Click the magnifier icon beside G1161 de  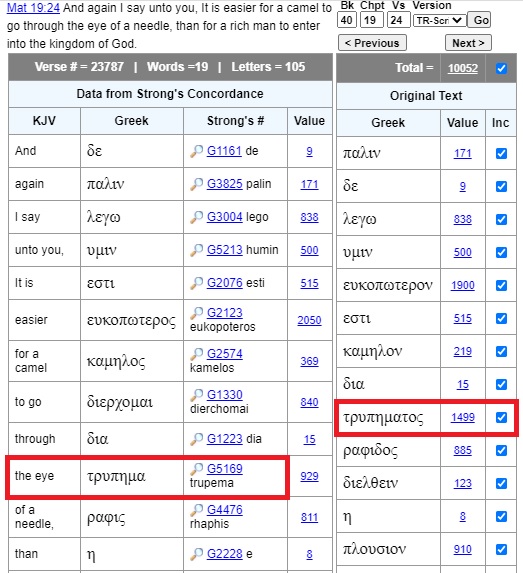coord(197,151)
